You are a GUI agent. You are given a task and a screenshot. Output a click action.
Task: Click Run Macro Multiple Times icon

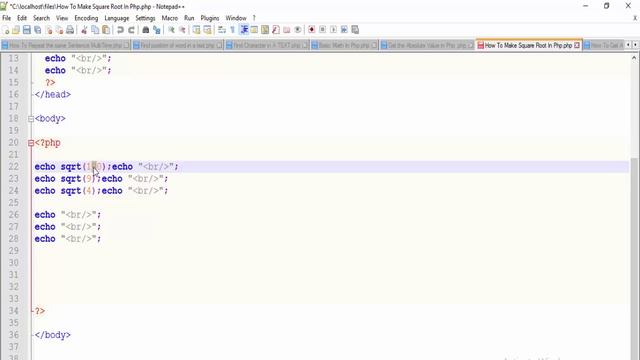pyautogui.click(x=344, y=30)
